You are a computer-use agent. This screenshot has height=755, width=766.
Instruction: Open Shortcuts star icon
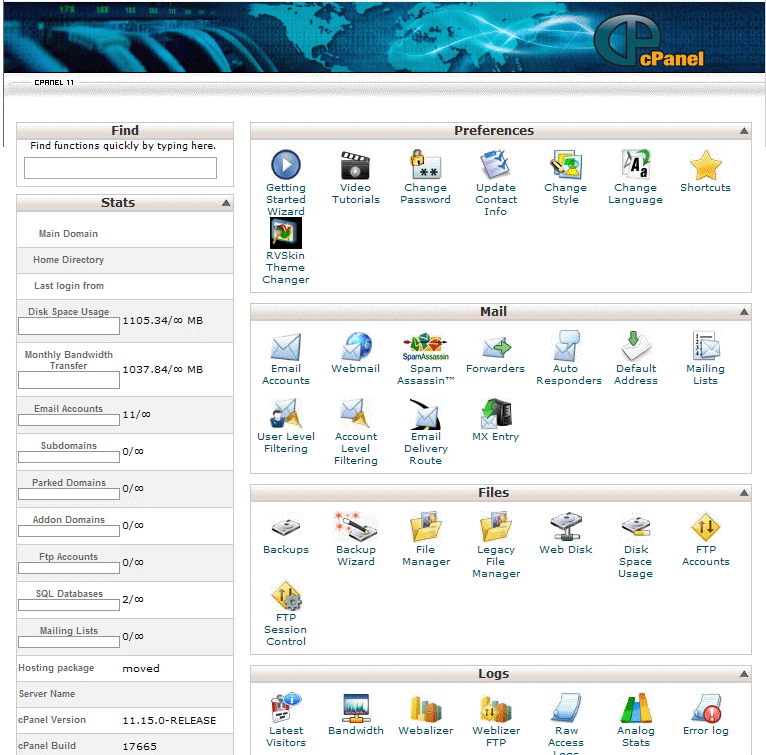(x=705, y=165)
